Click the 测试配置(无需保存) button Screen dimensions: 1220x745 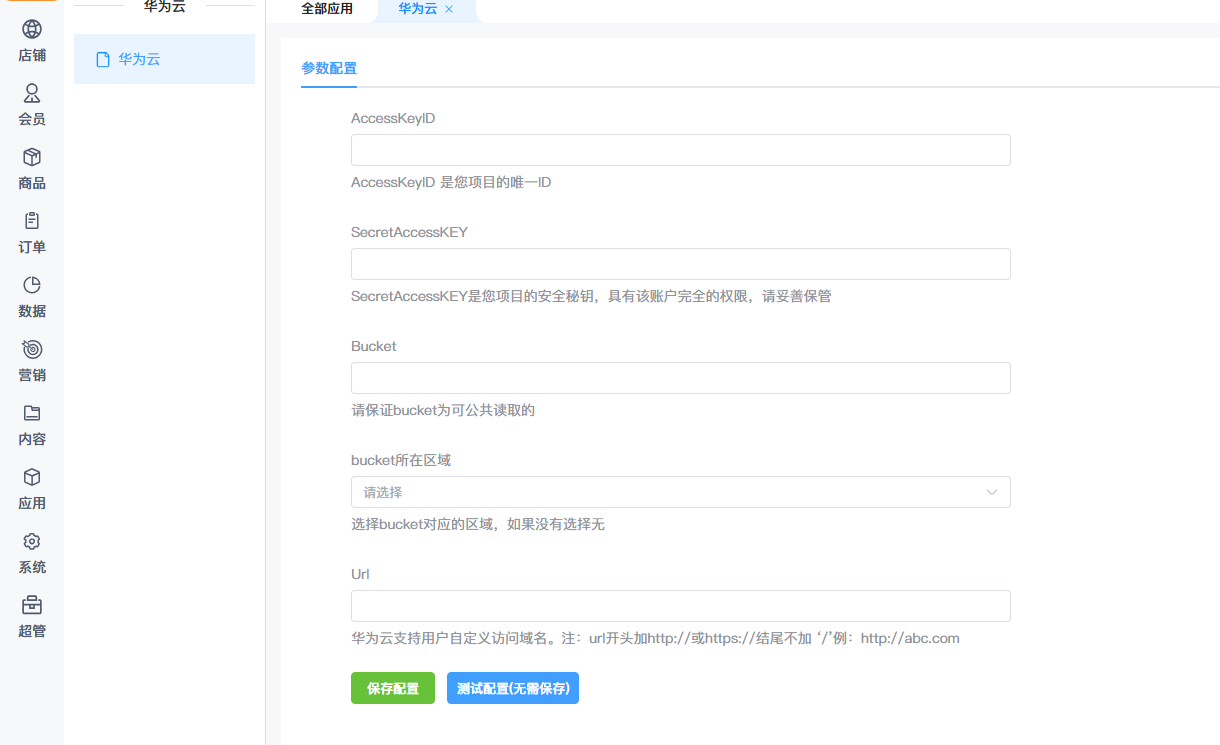click(513, 688)
